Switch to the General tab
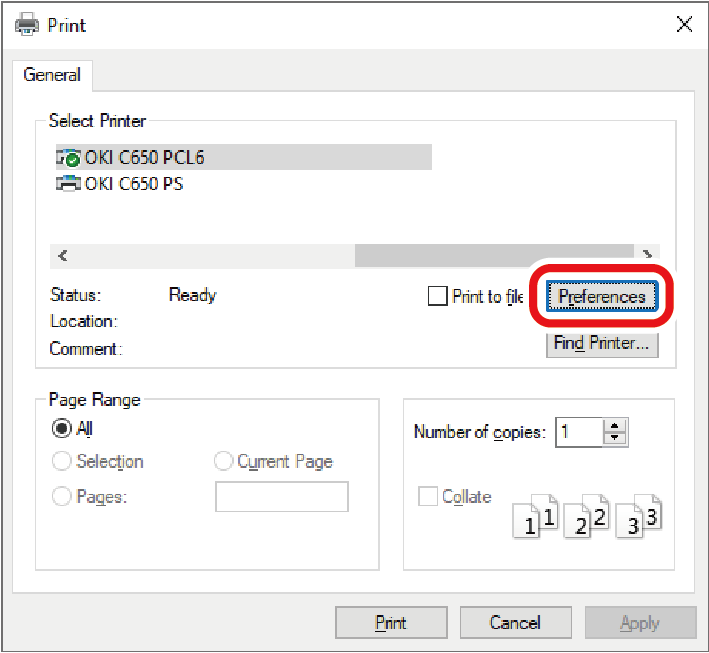This screenshot has height=653, width=709. click(52, 75)
